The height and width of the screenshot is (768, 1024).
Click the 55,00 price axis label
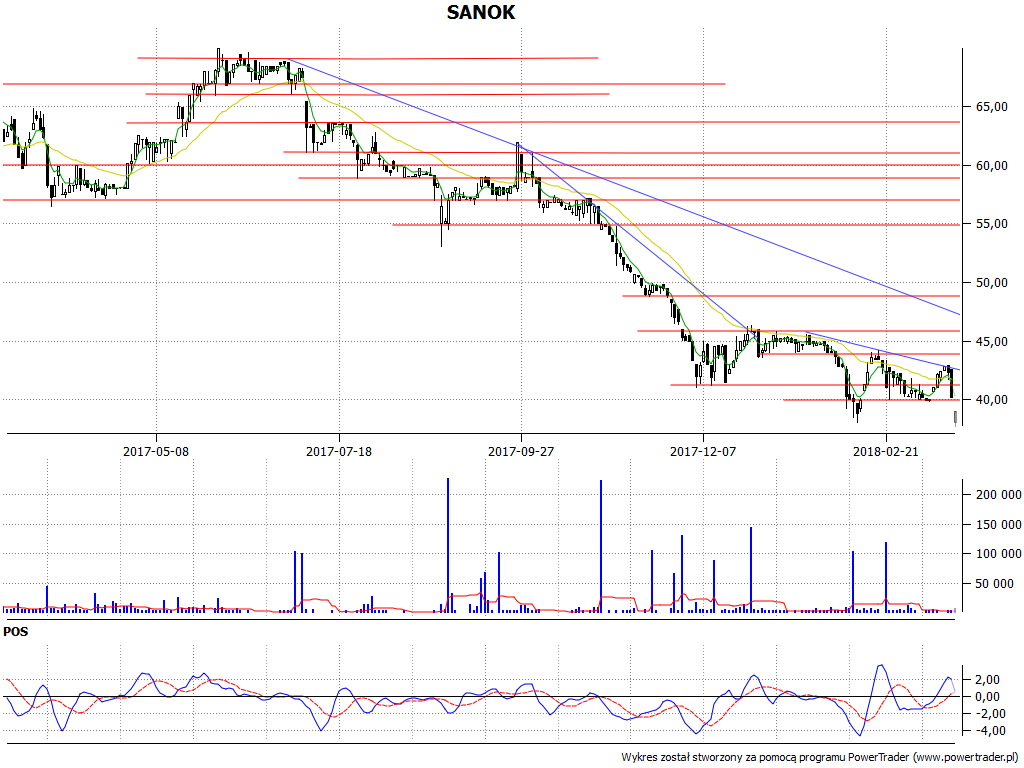coord(991,224)
